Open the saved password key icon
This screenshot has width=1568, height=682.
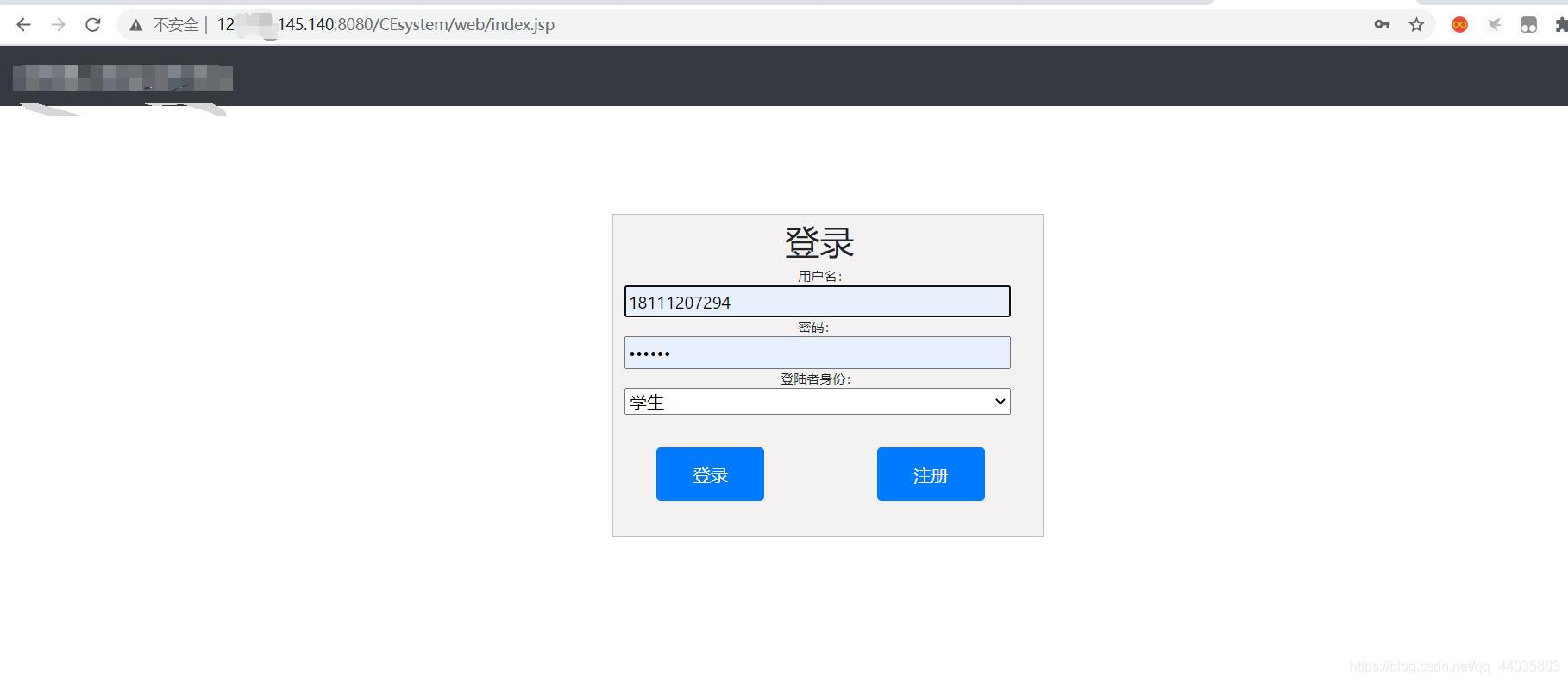click(1382, 25)
